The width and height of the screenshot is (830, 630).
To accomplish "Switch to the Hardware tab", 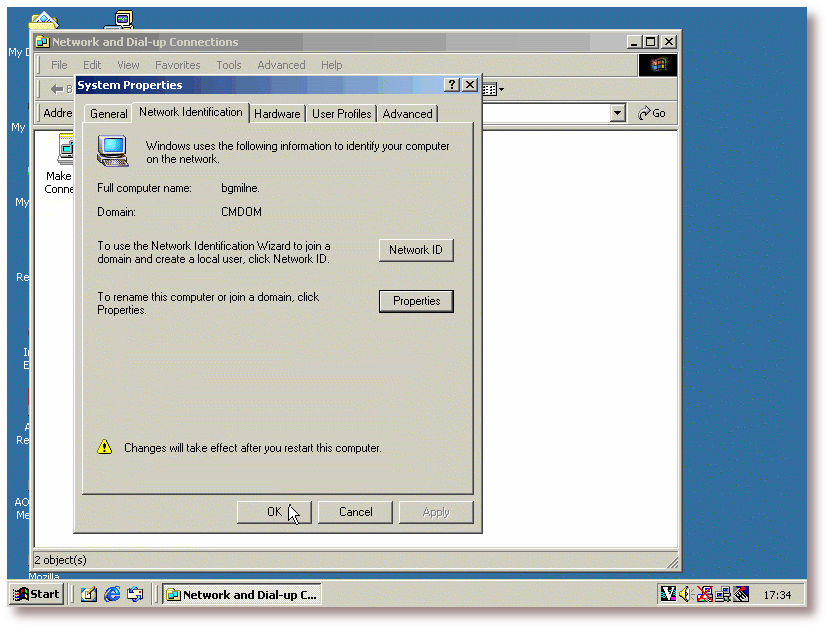I will (277, 114).
